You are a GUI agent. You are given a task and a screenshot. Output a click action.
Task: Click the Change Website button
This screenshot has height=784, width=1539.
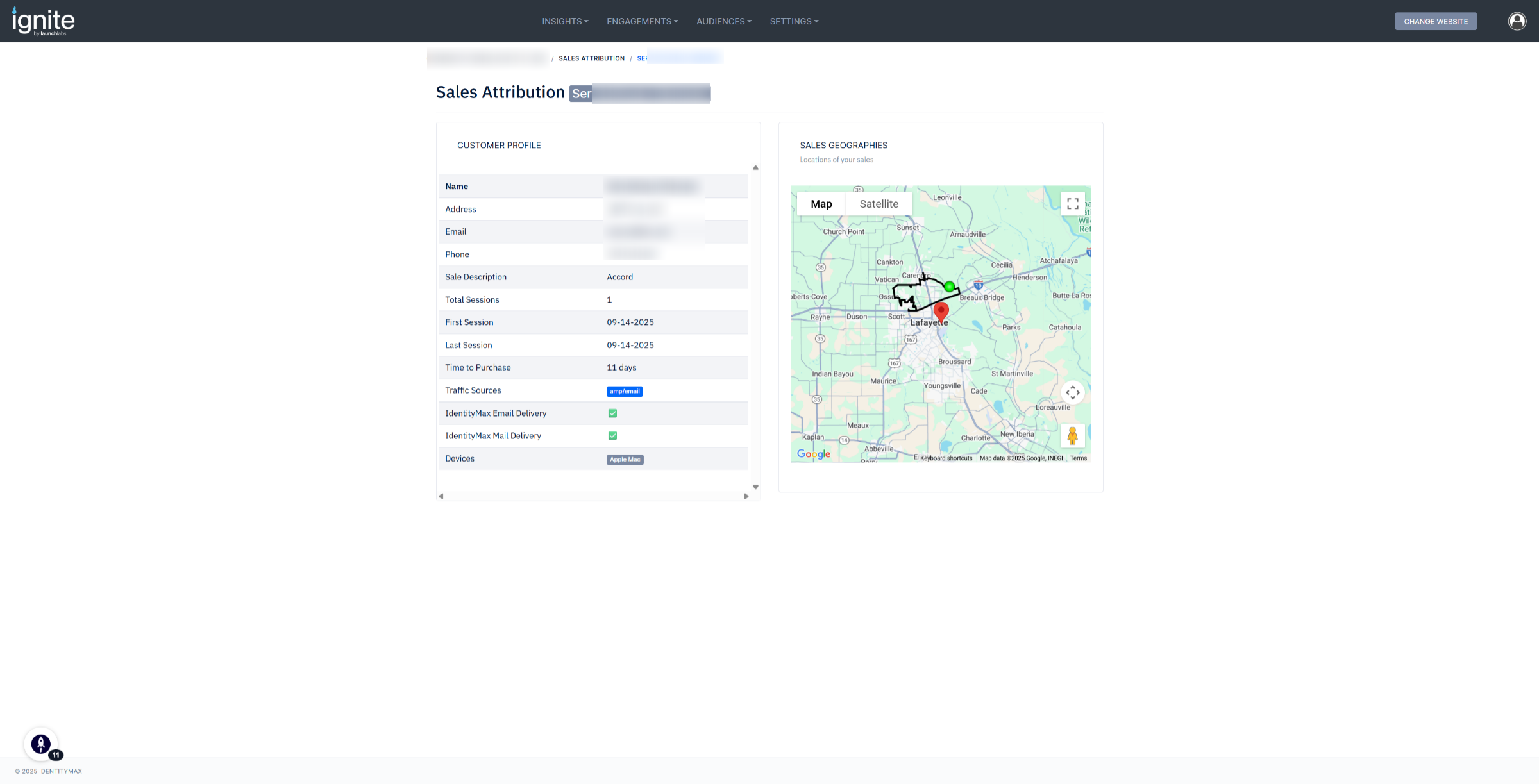[x=1435, y=21]
